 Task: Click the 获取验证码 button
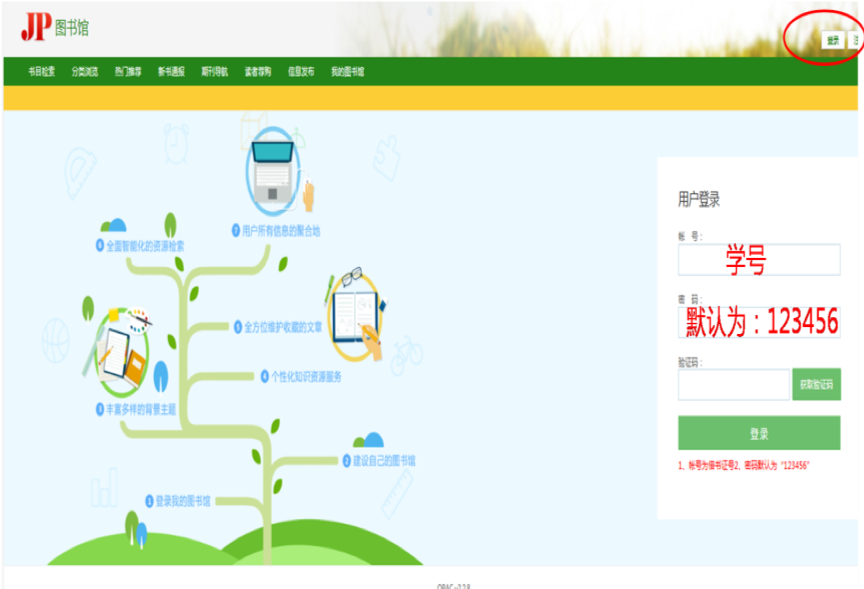[816, 385]
